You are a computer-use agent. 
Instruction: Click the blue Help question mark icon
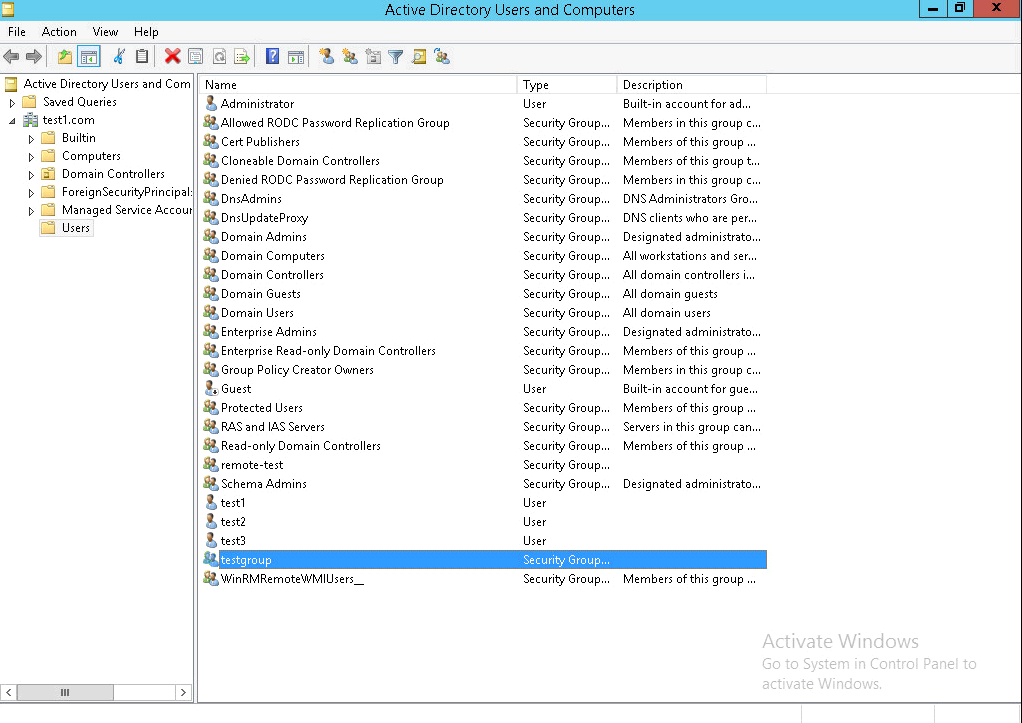coord(272,57)
